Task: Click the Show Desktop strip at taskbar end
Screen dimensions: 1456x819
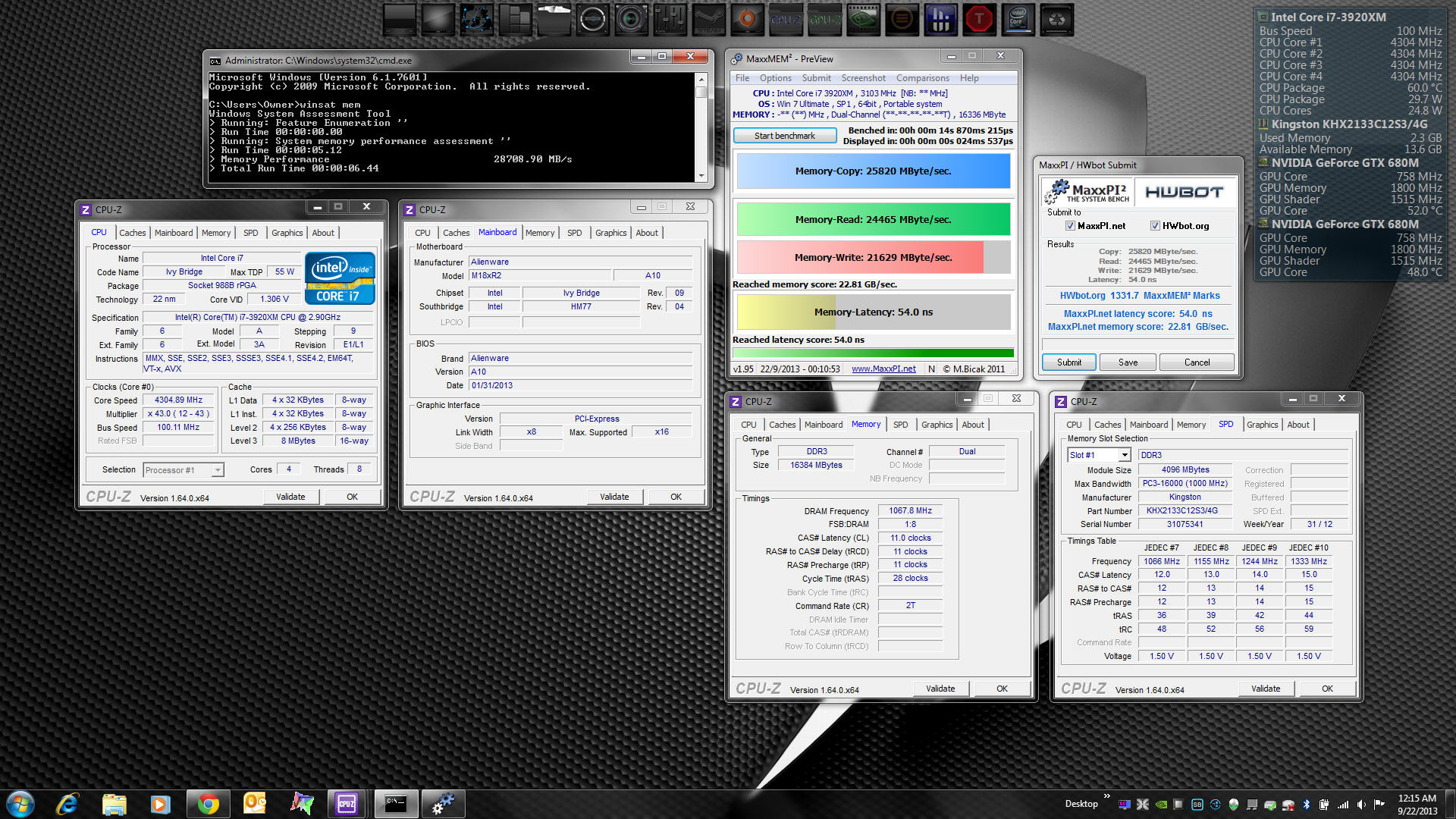Action: coord(1450,804)
